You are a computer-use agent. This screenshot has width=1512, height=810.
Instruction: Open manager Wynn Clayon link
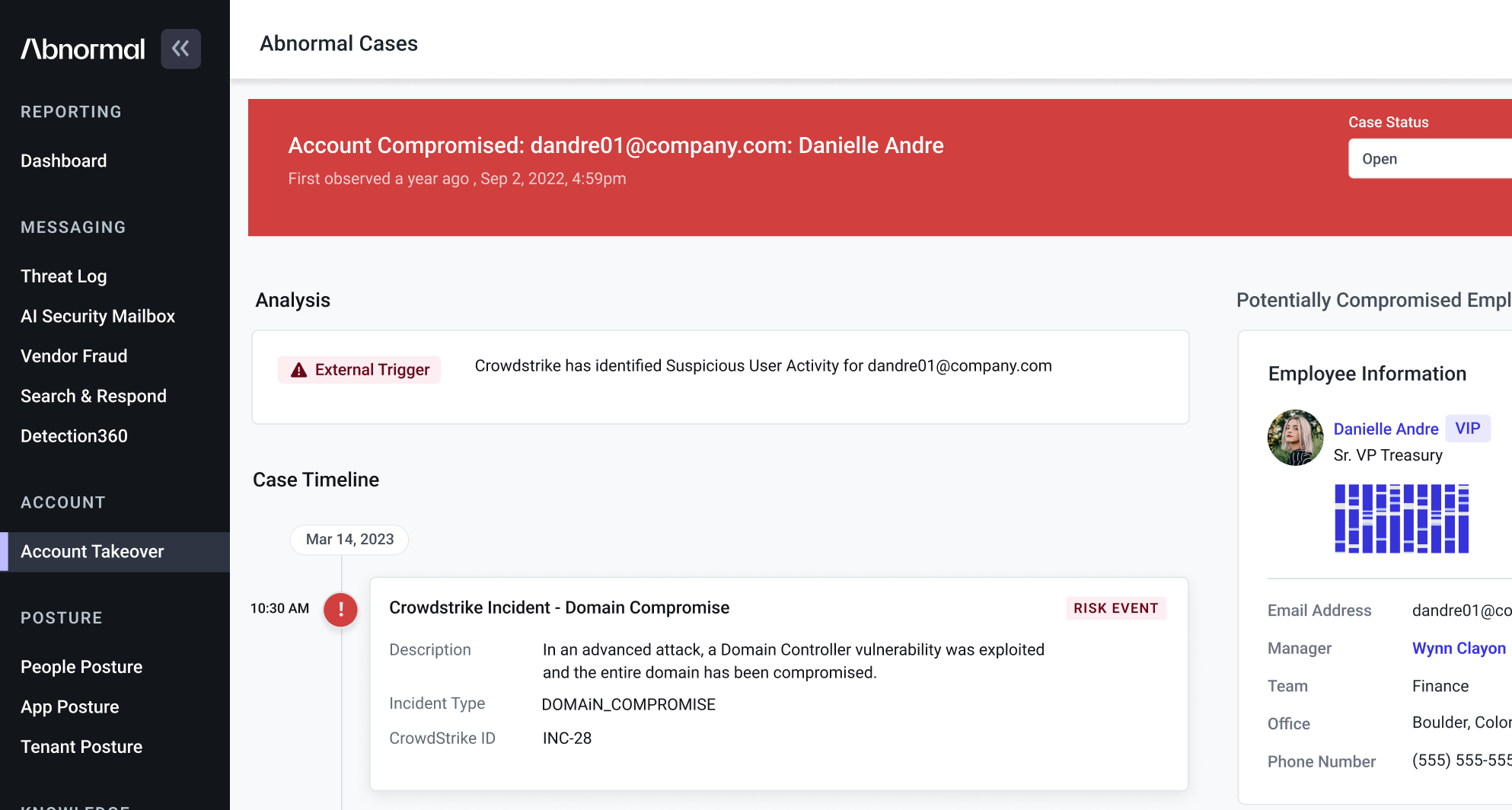click(x=1459, y=648)
